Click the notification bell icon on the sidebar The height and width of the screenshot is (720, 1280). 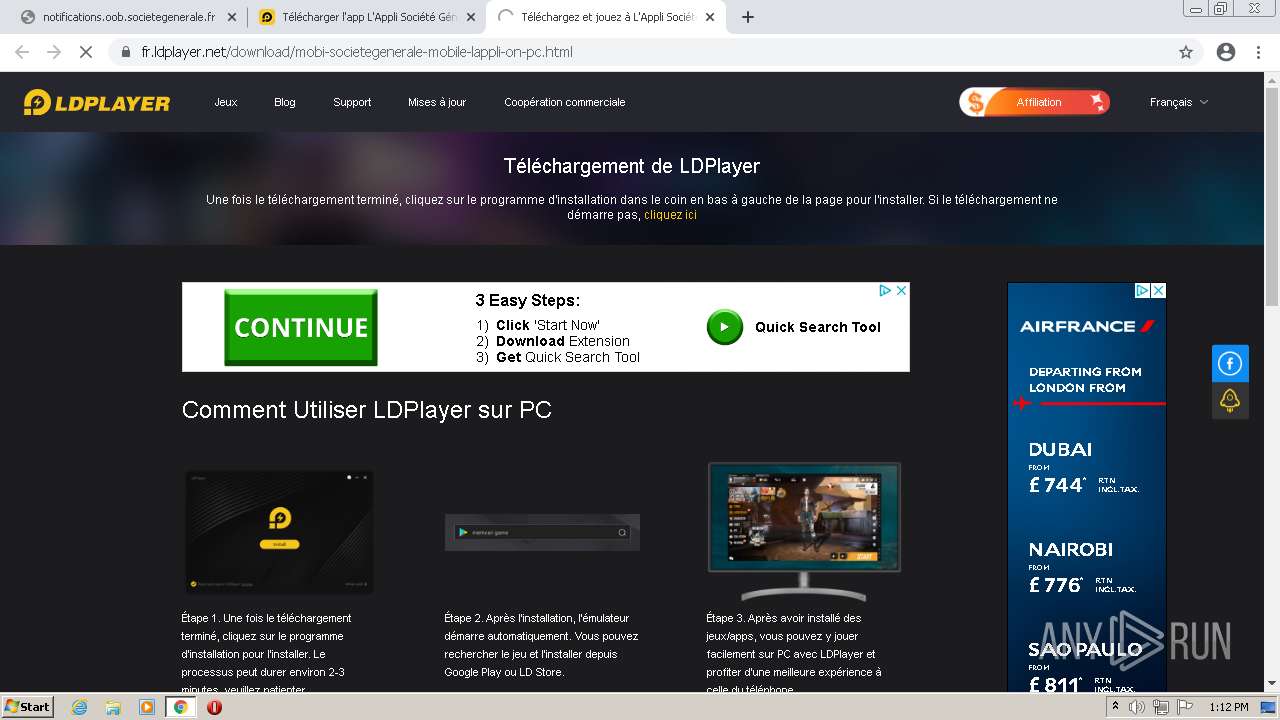[1230, 401]
